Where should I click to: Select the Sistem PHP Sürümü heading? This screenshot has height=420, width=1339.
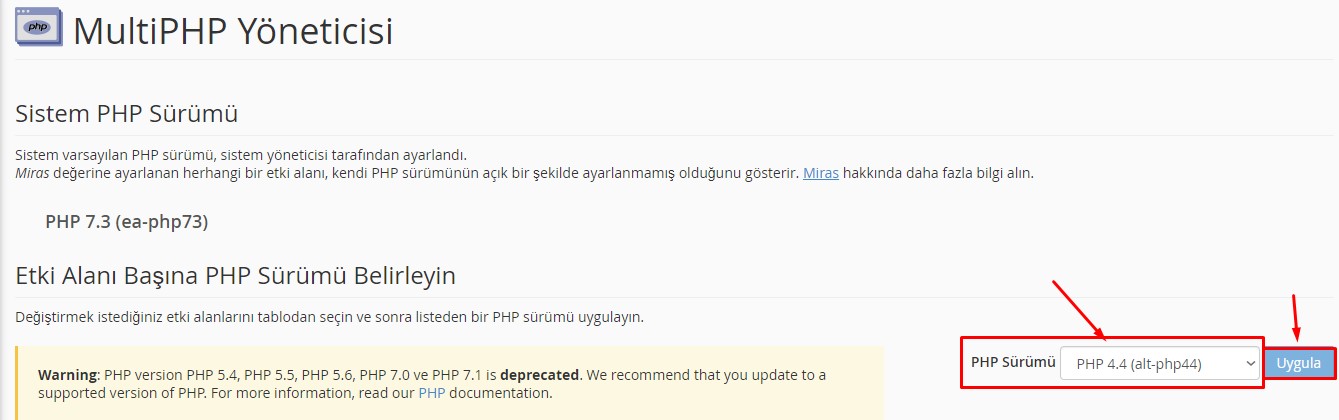point(126,113)
